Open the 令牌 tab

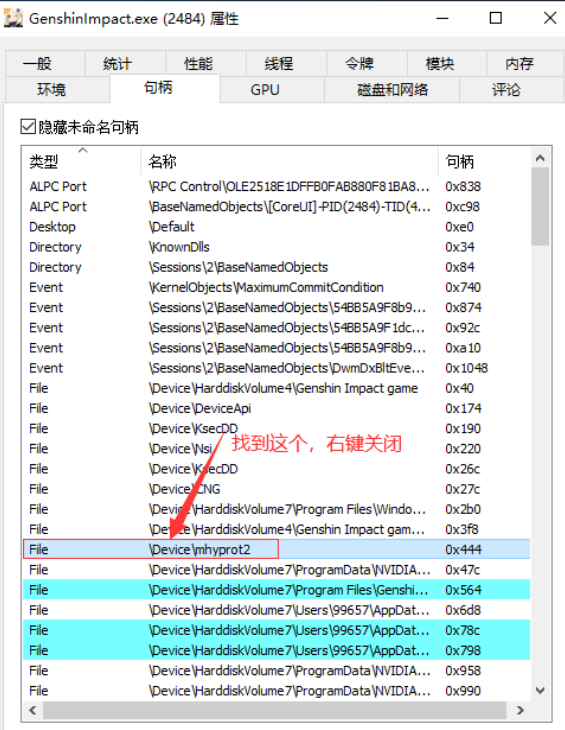(367, 63)
